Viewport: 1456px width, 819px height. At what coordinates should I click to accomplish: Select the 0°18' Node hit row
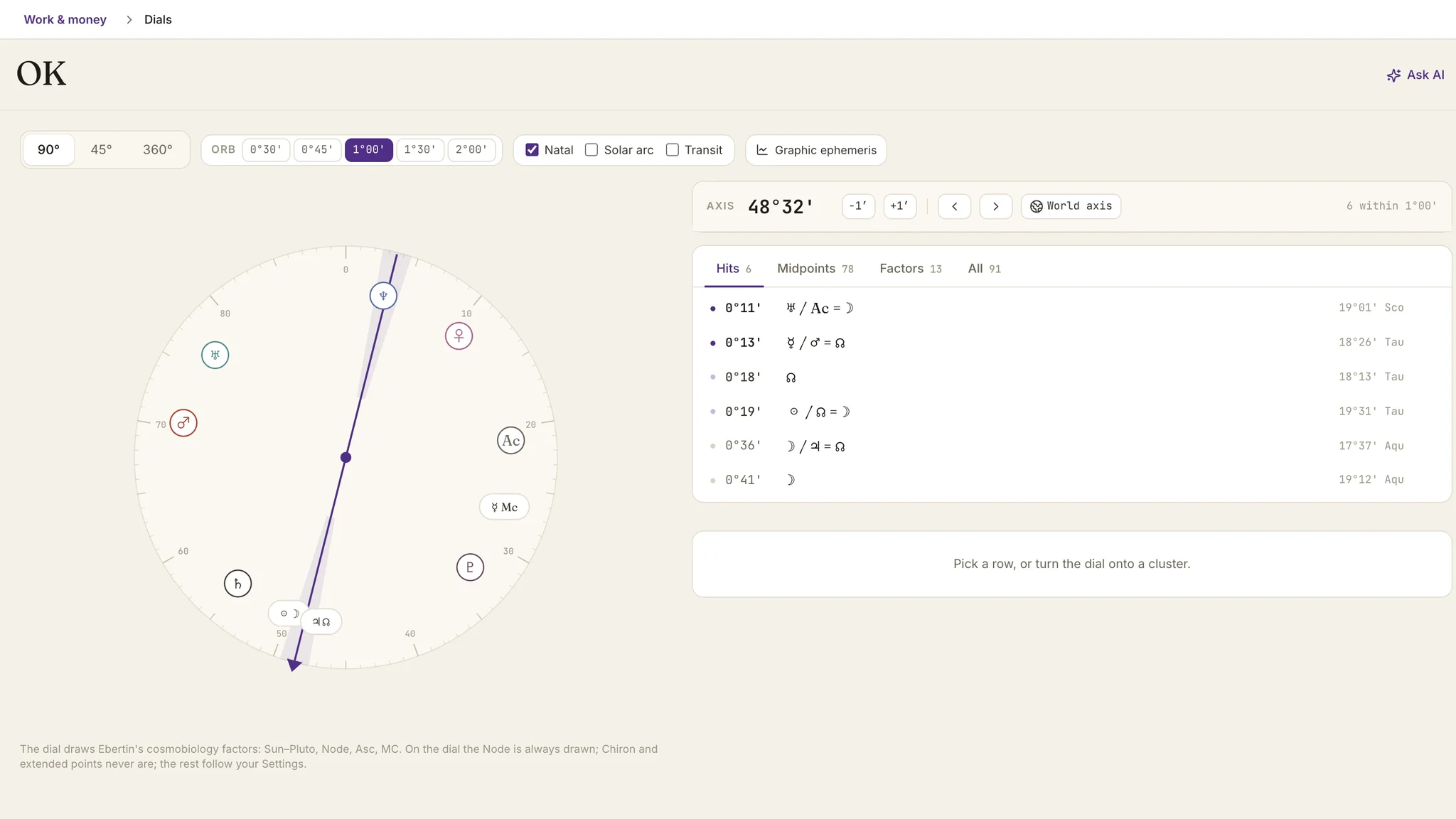click(1072, 377)
